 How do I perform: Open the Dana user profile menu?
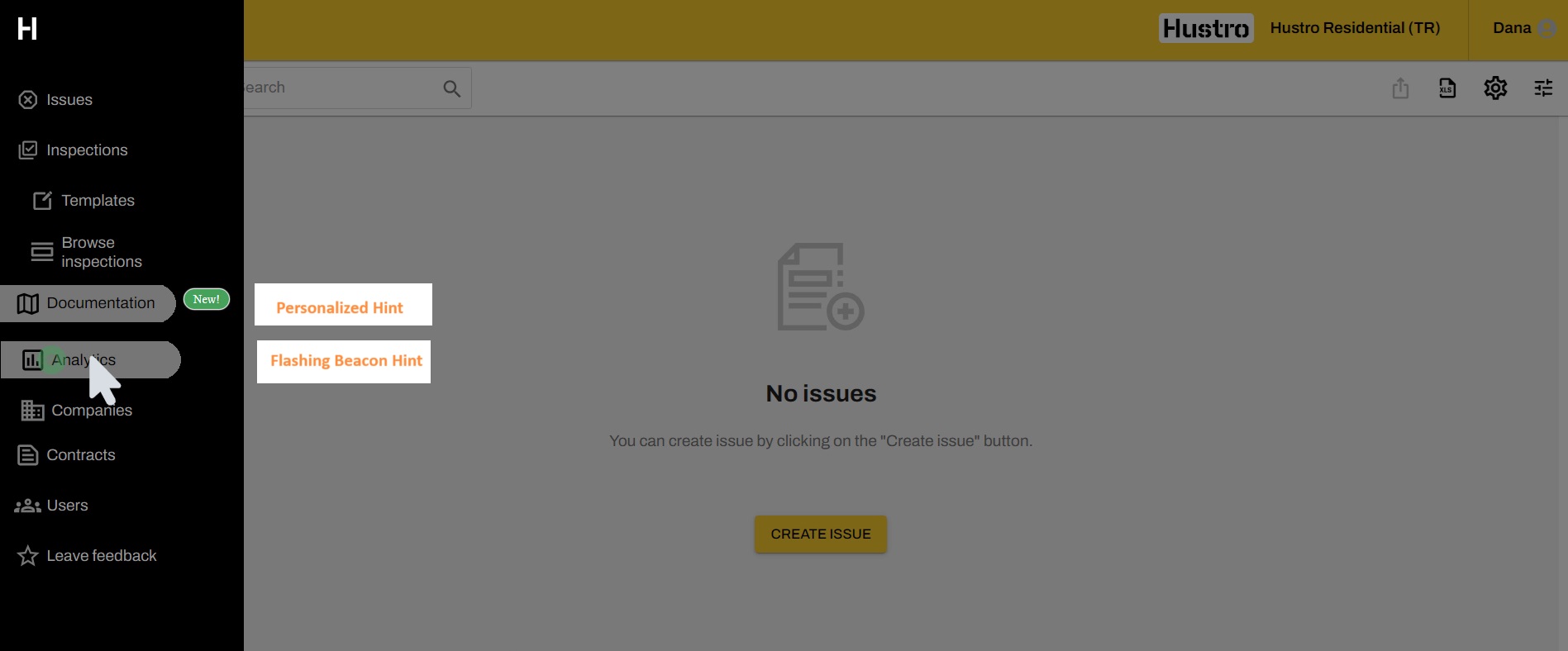1523,29
